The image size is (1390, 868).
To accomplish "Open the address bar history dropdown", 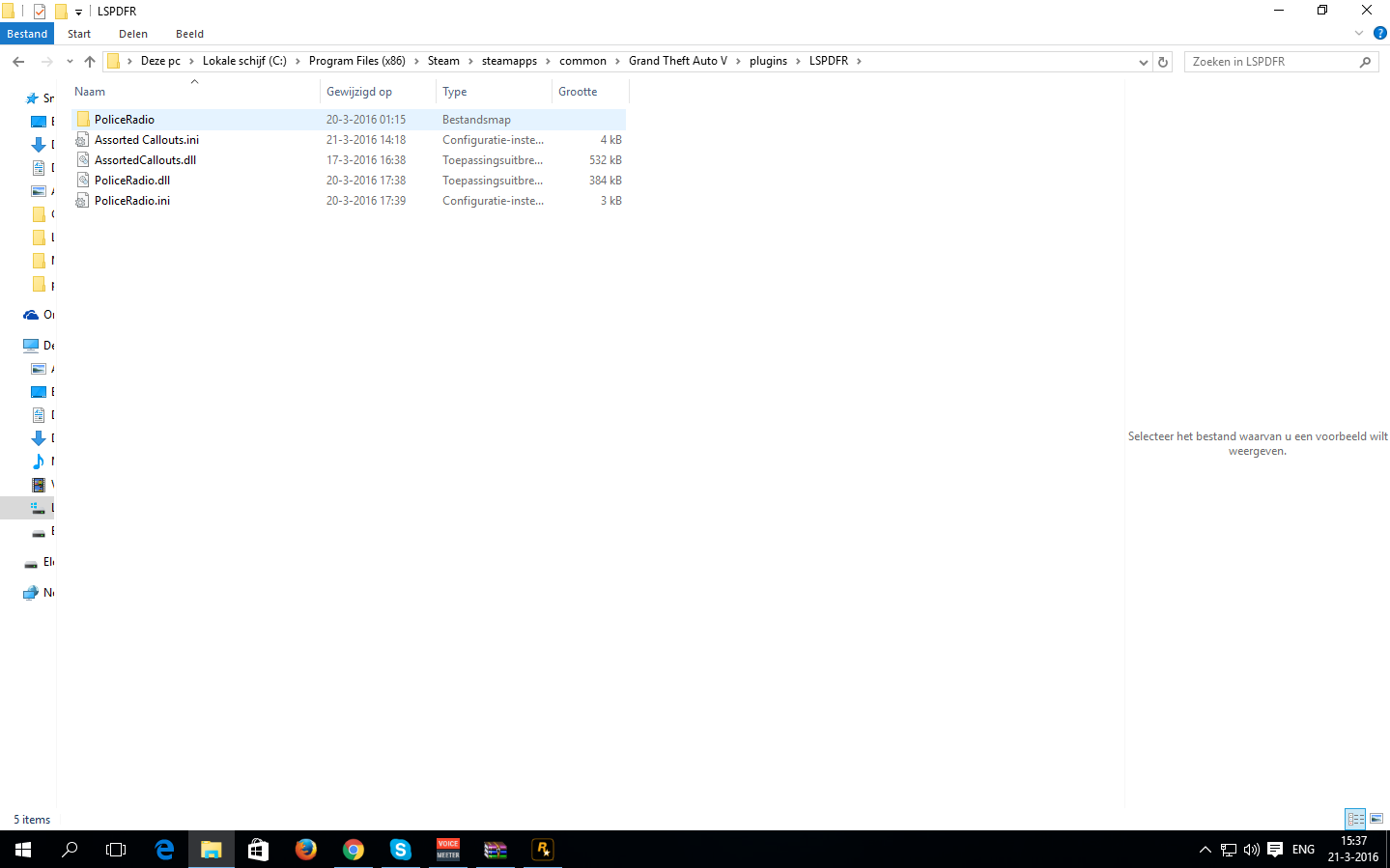I will point(1144,62).
